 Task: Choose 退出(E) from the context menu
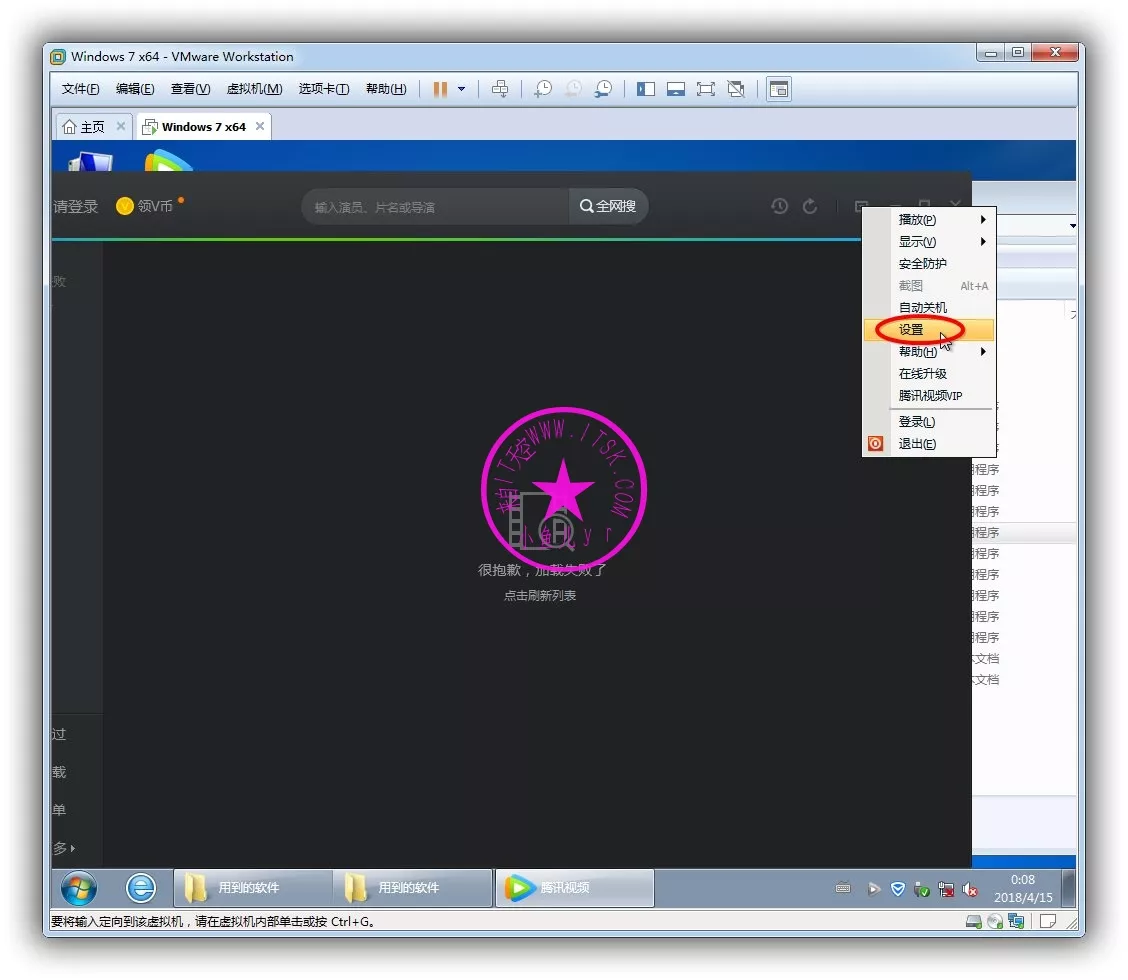(x=917, y=444)
